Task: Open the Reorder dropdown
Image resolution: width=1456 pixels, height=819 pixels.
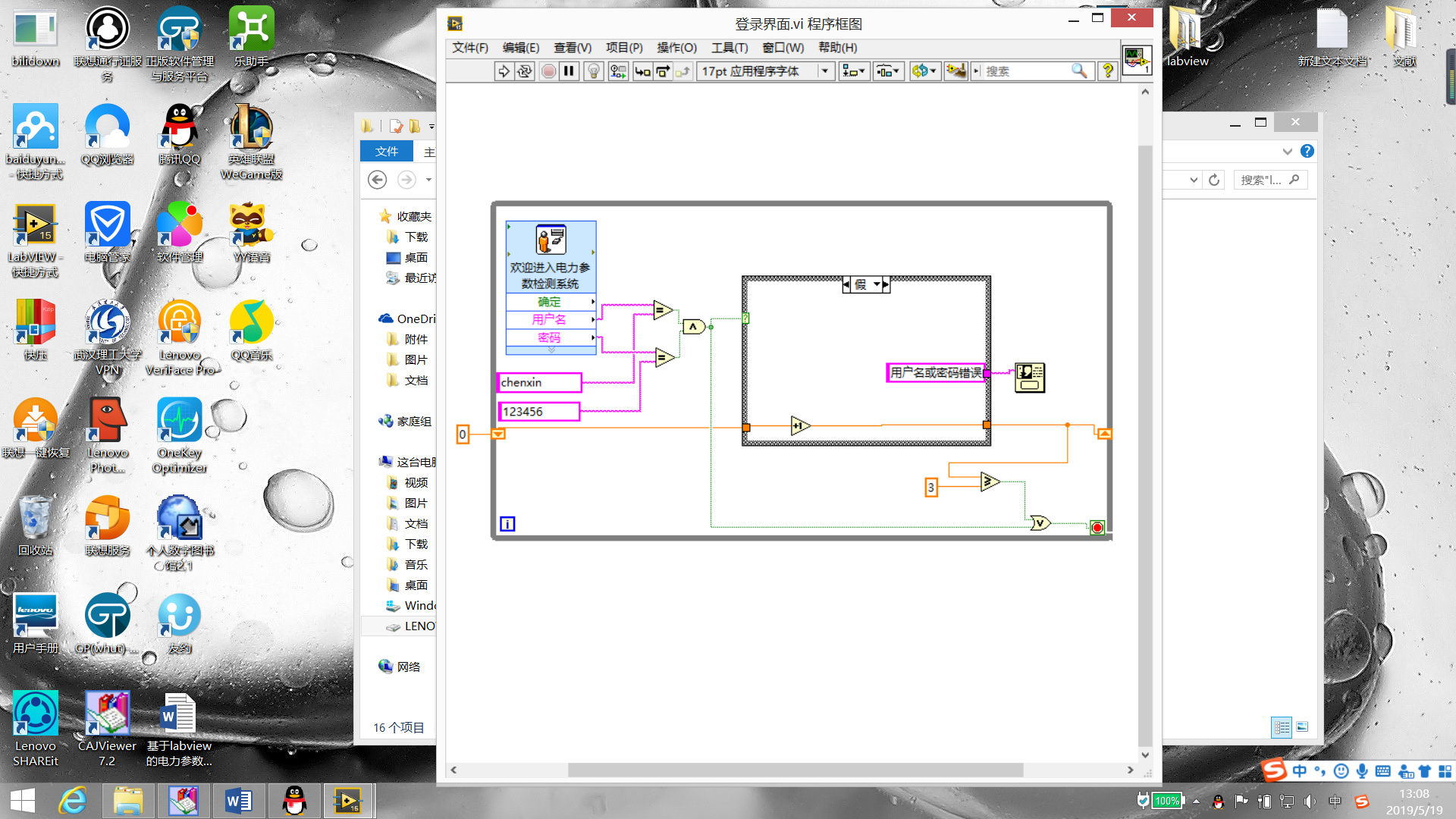Action: 924,71
